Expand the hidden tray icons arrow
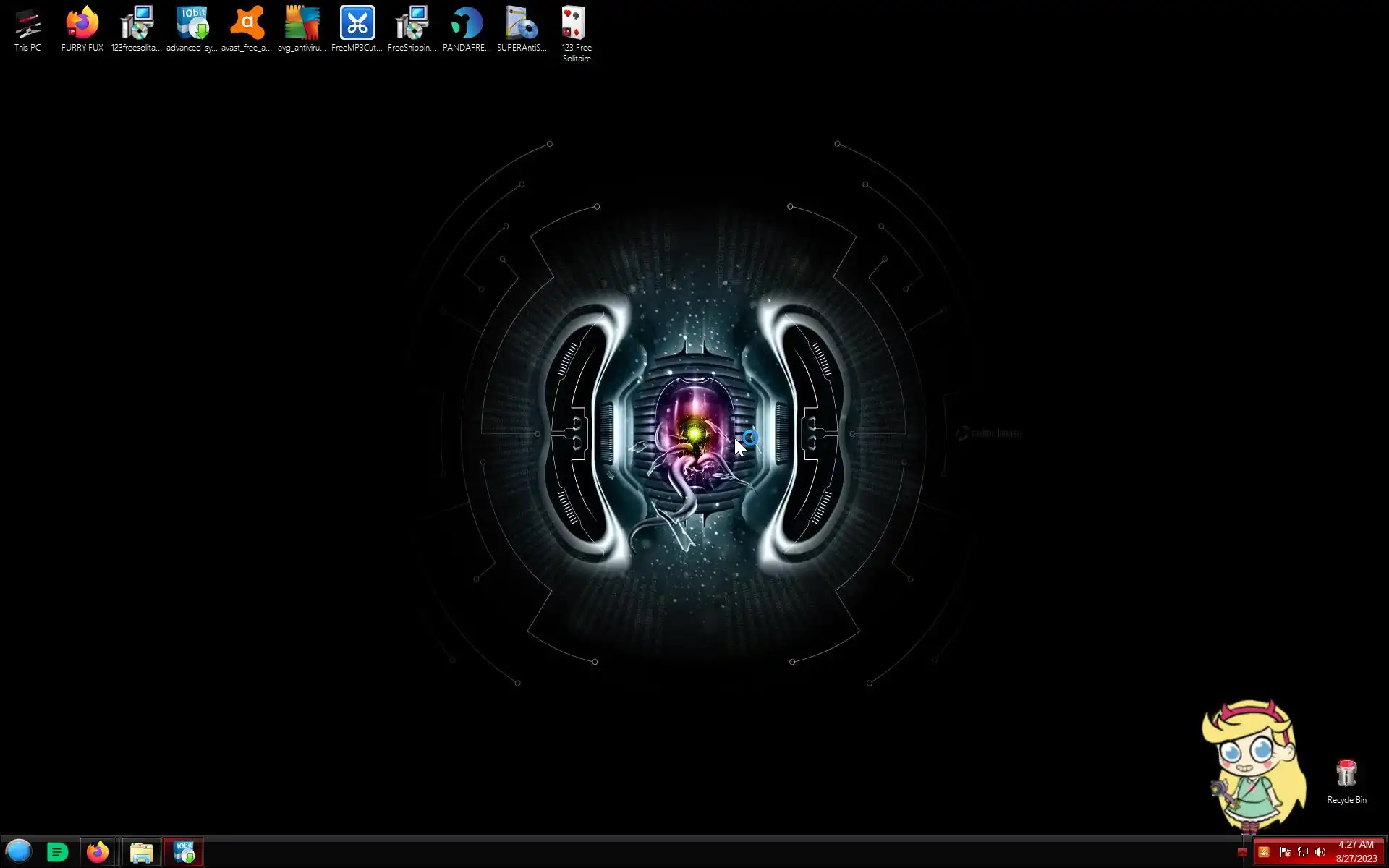 click(x=1242, y=852)
